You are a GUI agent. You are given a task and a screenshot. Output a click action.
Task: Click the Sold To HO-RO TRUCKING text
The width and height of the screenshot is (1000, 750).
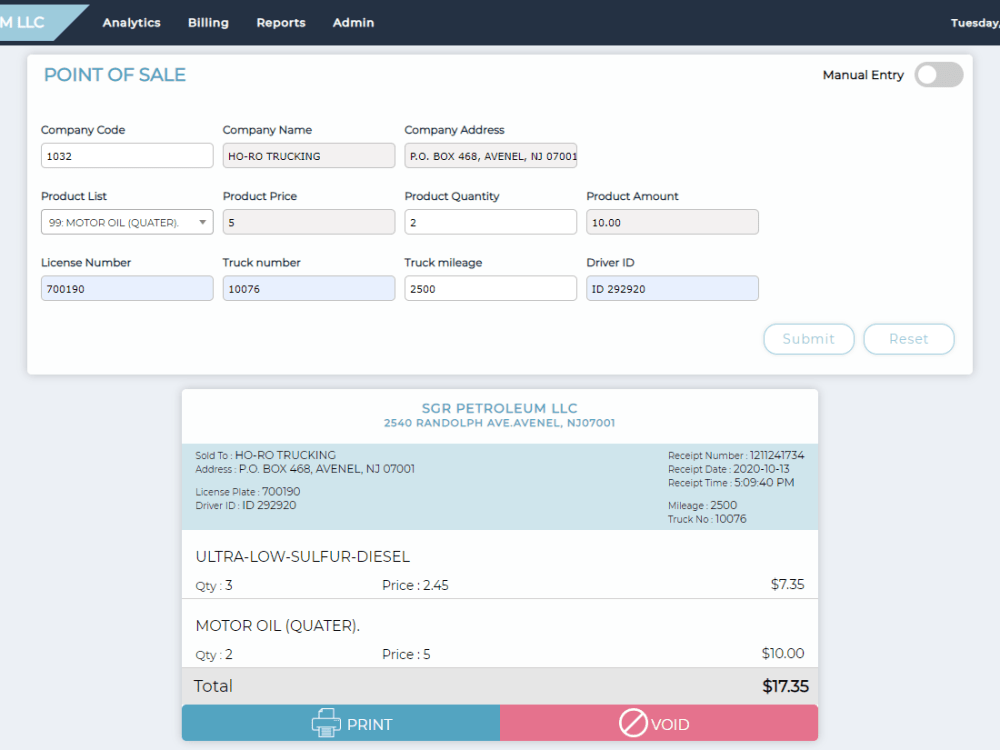click(x=265, y=455)
